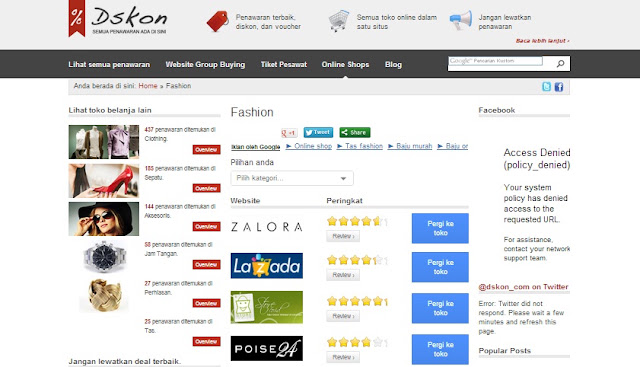Viewport: 640px width, 367px height.
Task: Click Pergi ke toko for Zalora
Action: pyautogui.click(x=440, y=228)
